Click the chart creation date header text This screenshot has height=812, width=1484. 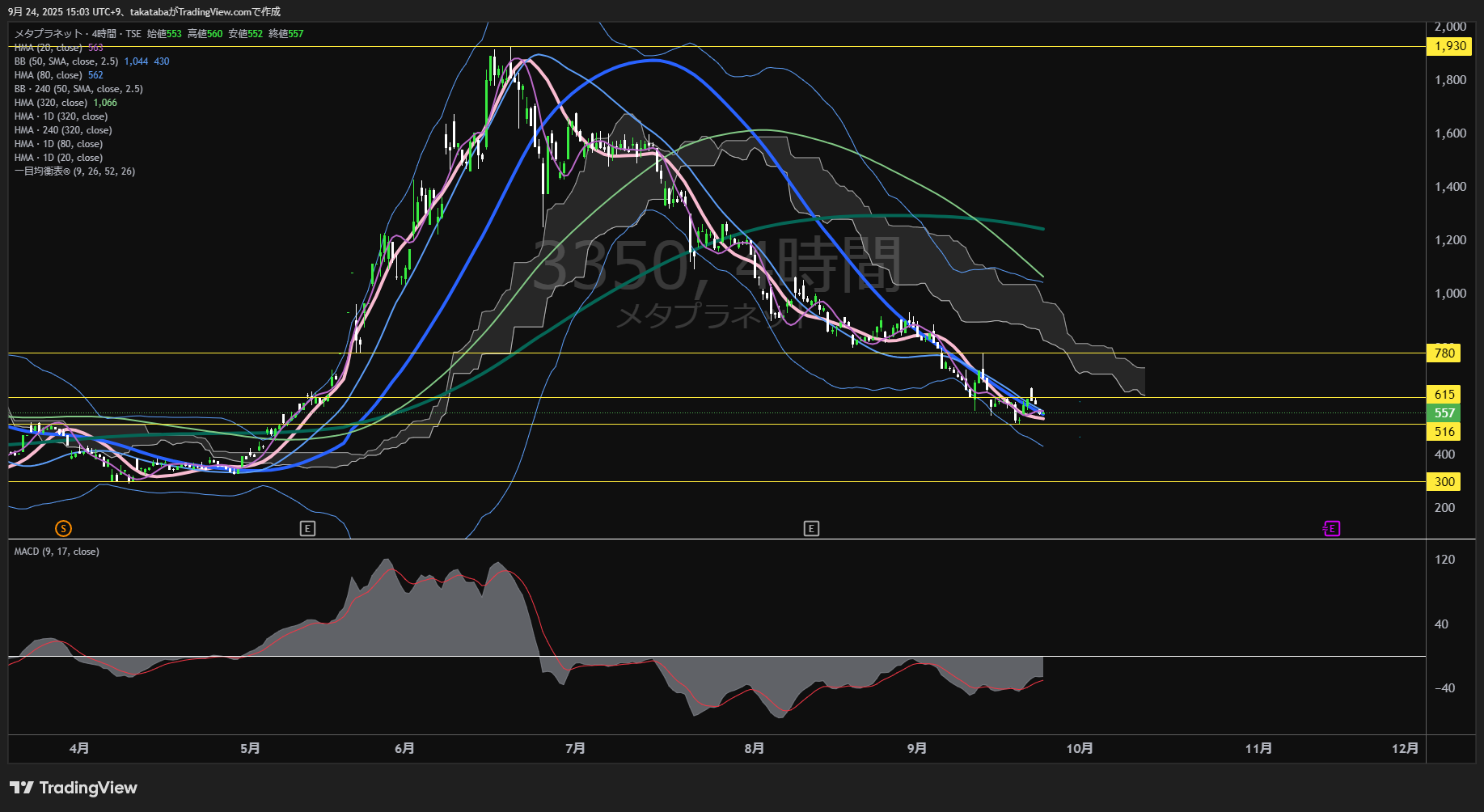[144, 11]
